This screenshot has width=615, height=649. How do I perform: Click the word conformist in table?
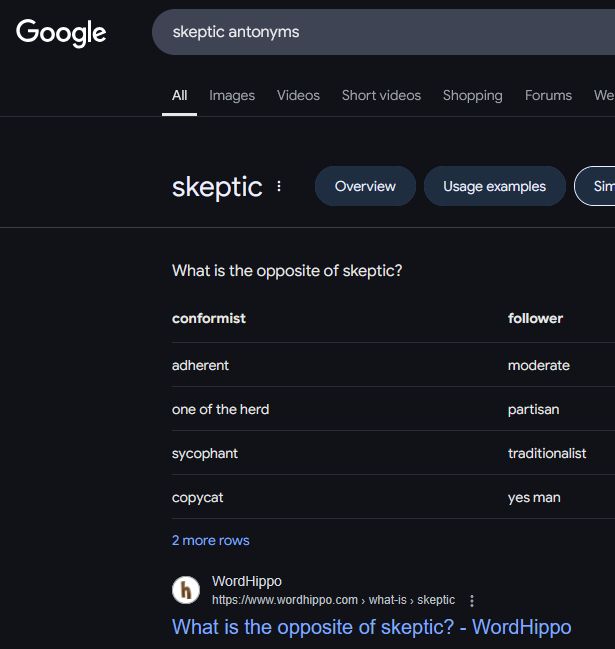click(x=209, y=318)
